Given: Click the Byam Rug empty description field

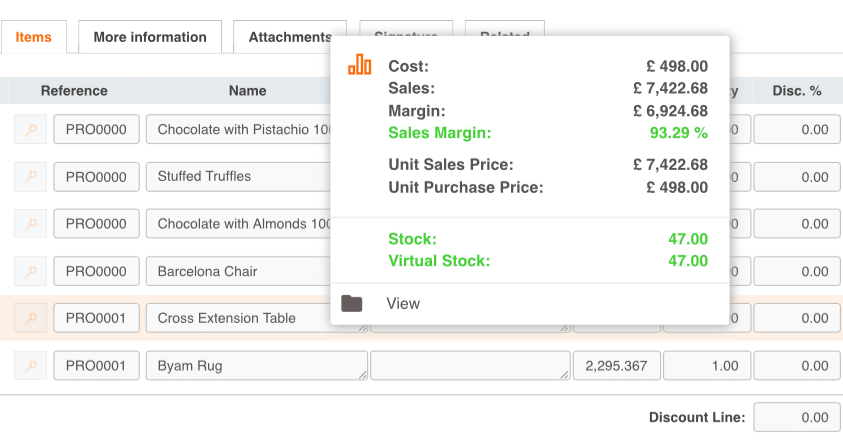Looking at the screenshot, I should pos(469,366).
